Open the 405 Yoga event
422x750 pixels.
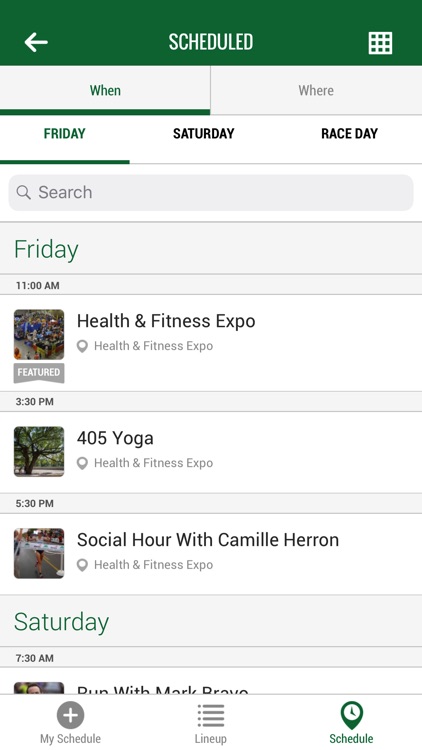(x=211, y=452)
